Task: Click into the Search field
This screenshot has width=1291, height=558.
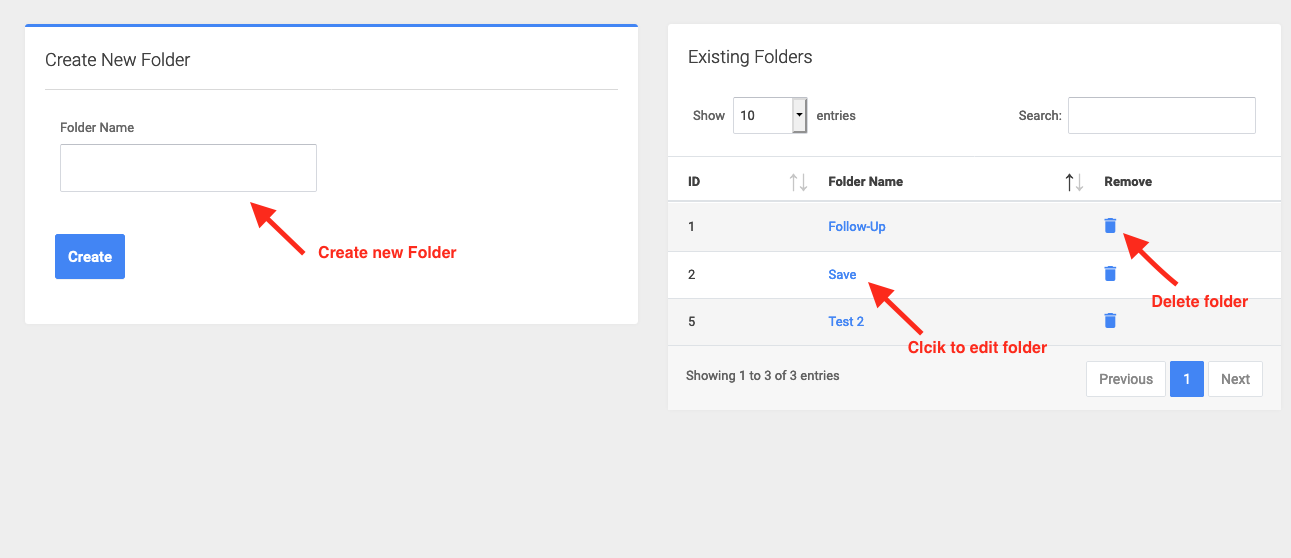Action: coord(1162,115)
